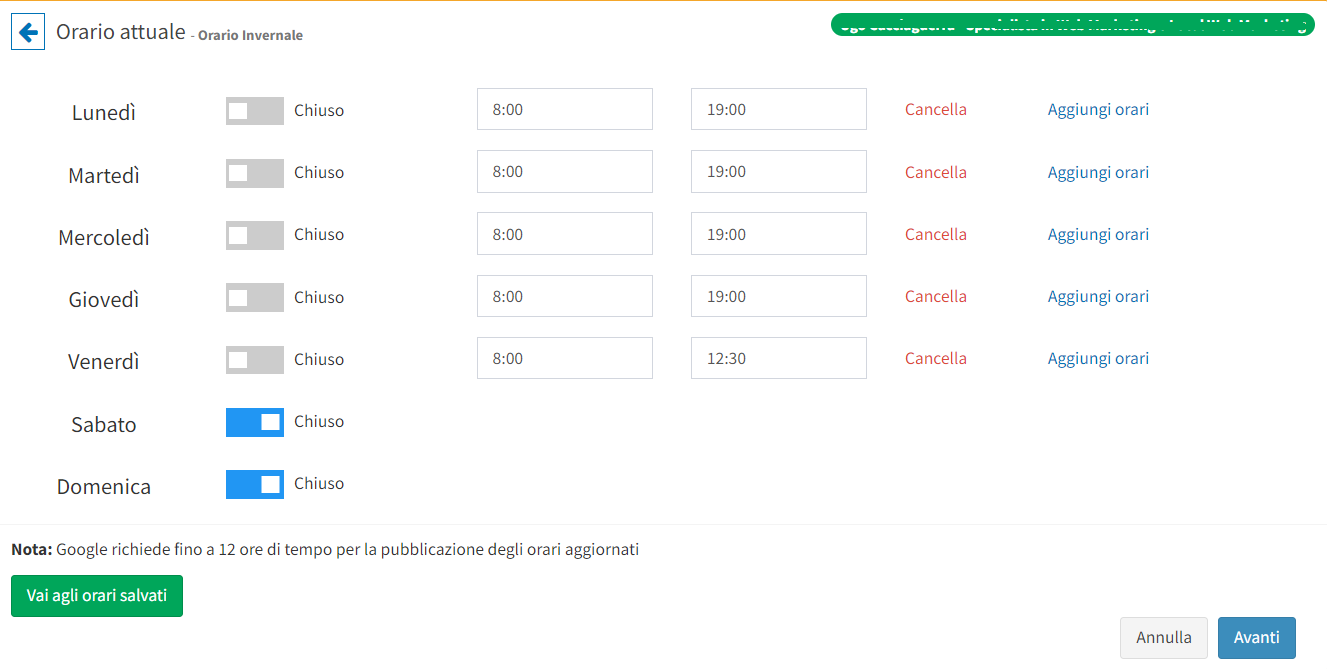Screen dimensions: 1327x669
Task: Toggle Martedì Chiuso switch
Action: [254, 173]
